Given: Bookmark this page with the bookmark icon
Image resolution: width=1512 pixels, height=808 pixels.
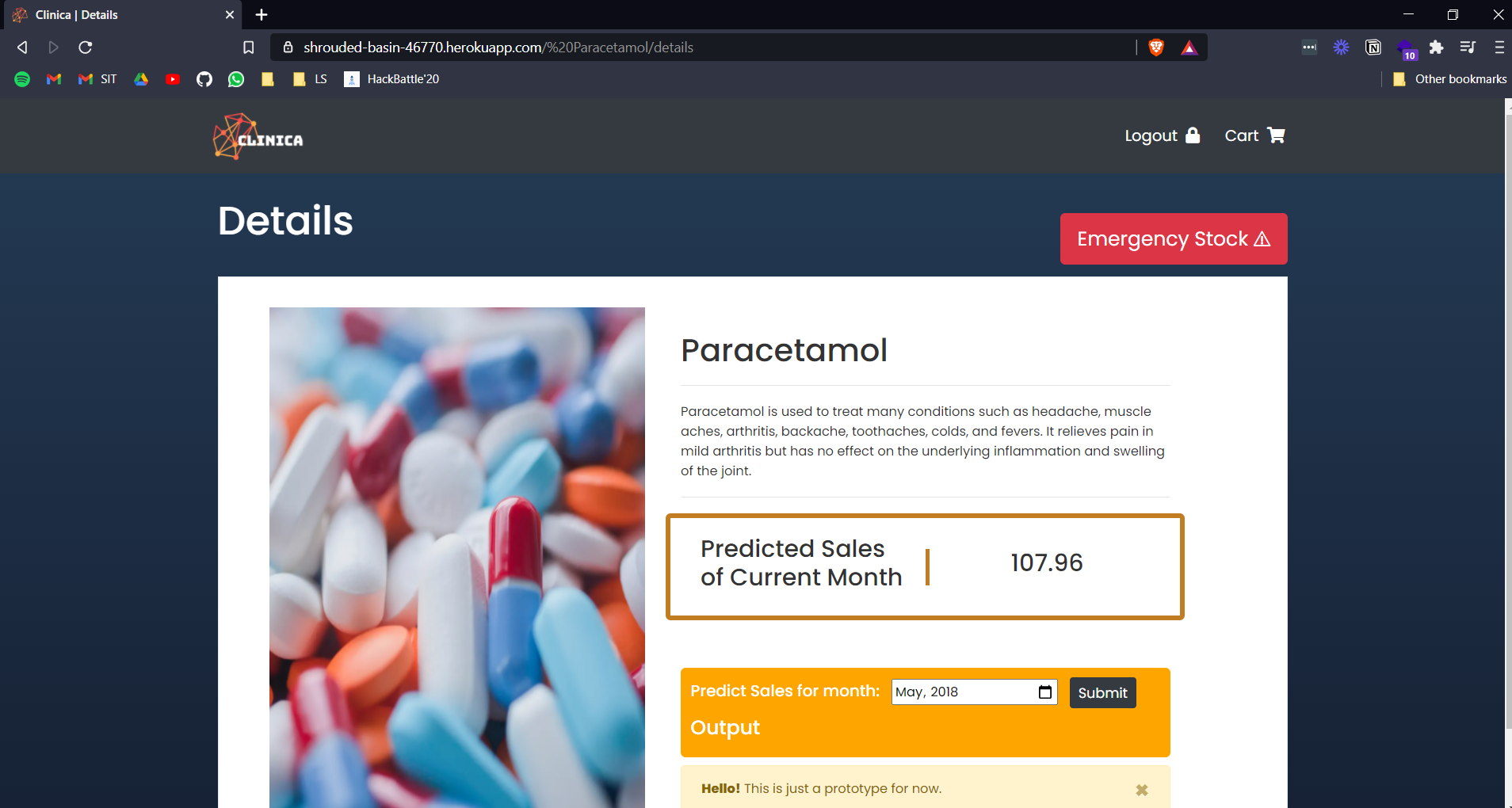Looking at the screenshot, I should click(x=248, y=48).
